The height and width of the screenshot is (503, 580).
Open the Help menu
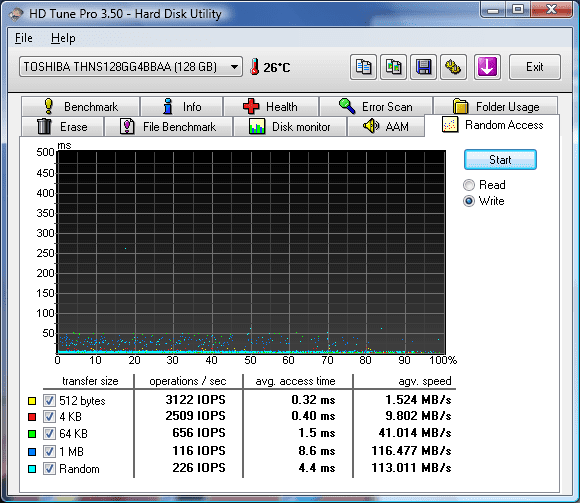click(x=63, y=38)
